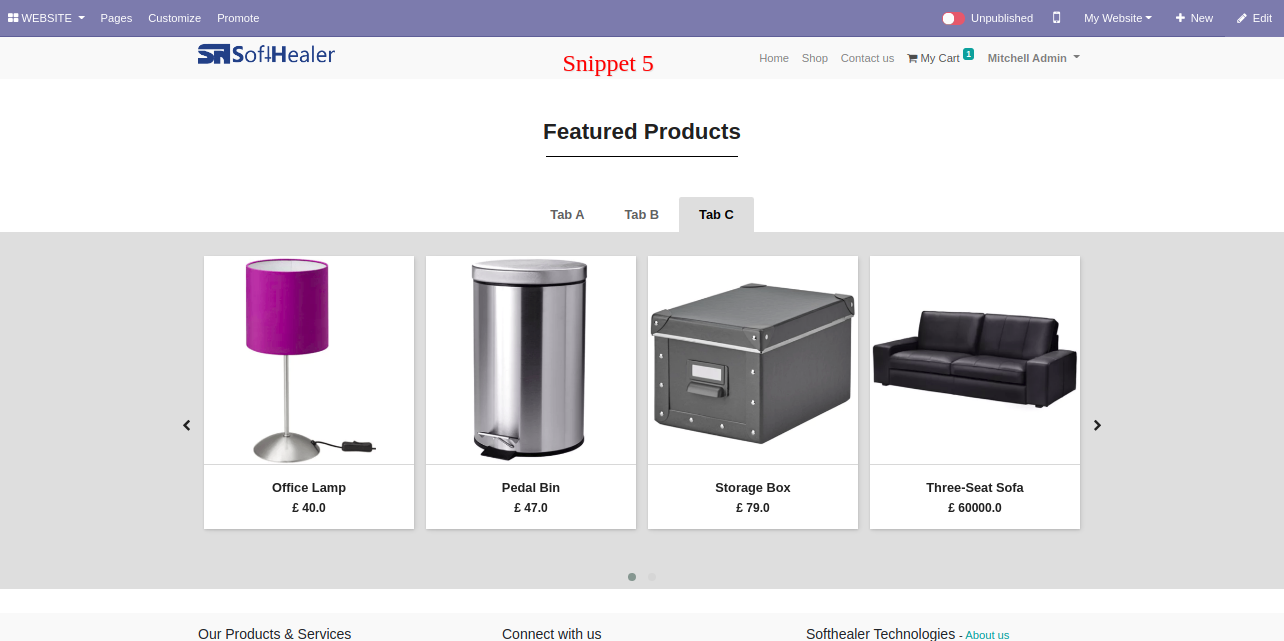The height and width of the screenshot is (641, 1284).
Task: Toggle the Unpublished switch
Action: [x=953, y=18]
